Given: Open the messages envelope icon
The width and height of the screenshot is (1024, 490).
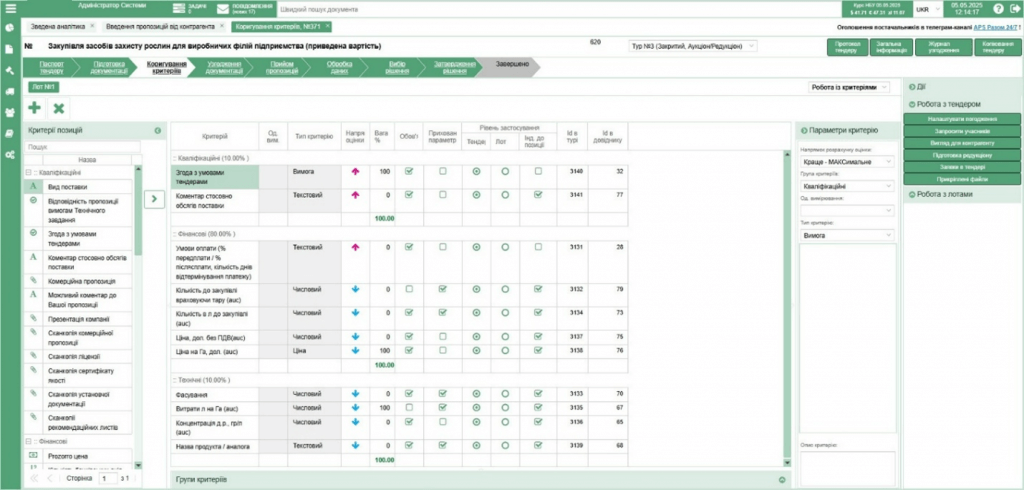Looking at the screenshot, I should coord(223,9).
